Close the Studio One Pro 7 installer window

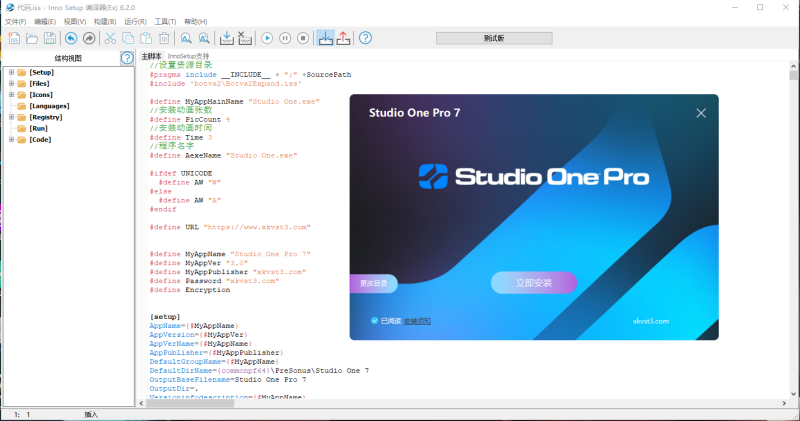pyautogui.click(x=701, y=113)
